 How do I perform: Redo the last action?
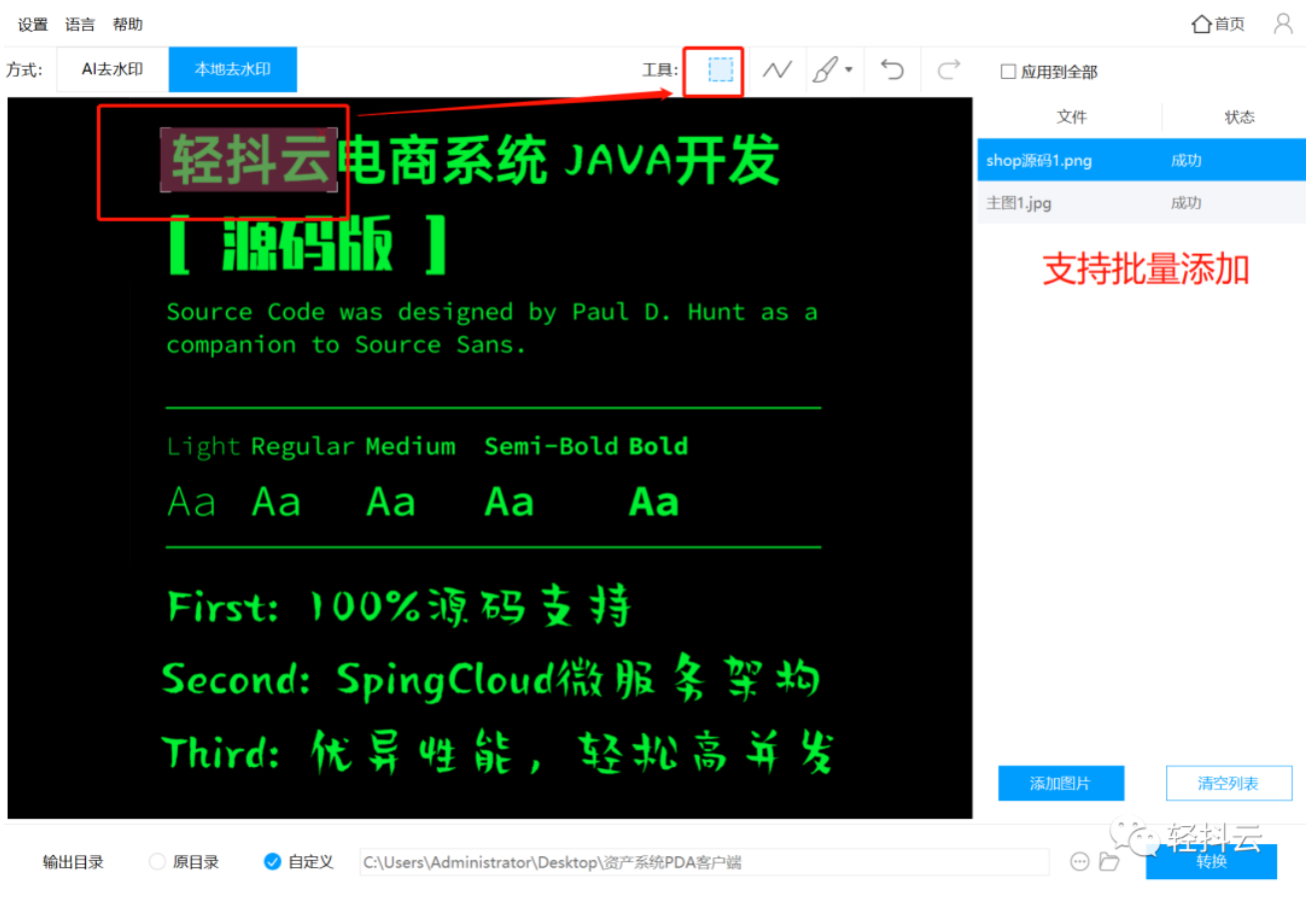pos(948,70)
